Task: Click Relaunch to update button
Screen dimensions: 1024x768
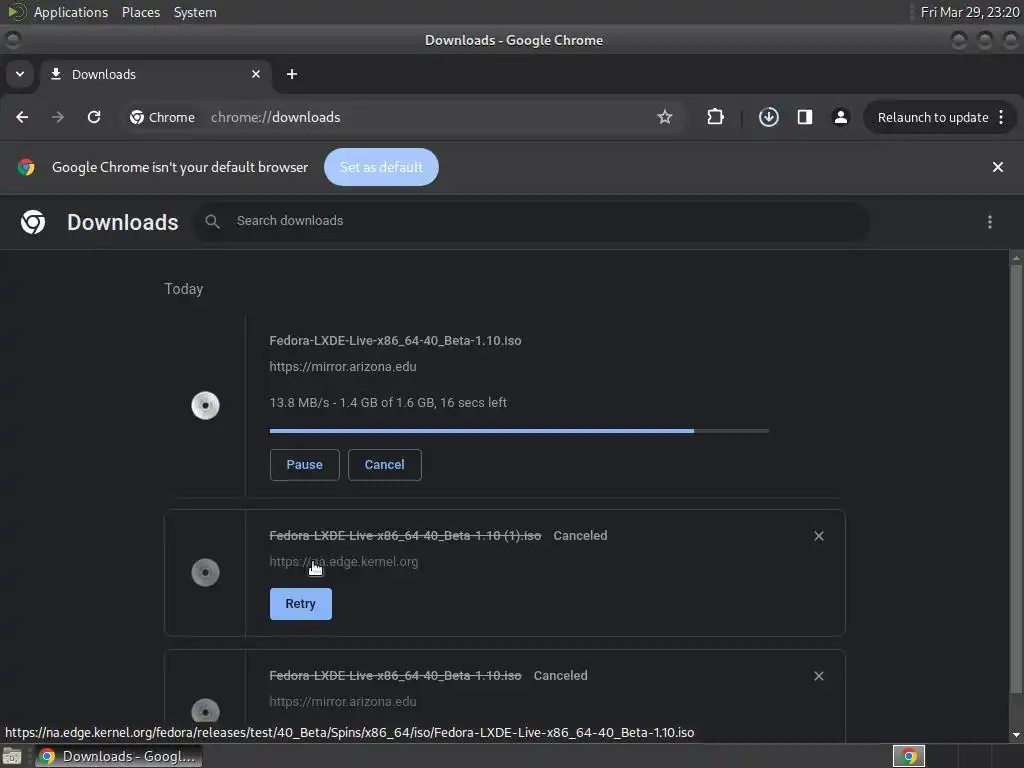Action: coord(933,118)
